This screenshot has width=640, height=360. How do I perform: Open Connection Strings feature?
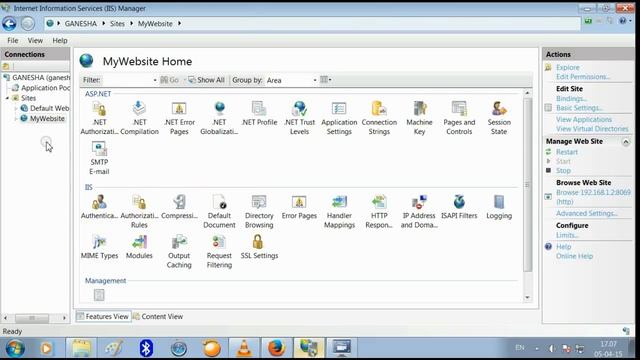379,118
